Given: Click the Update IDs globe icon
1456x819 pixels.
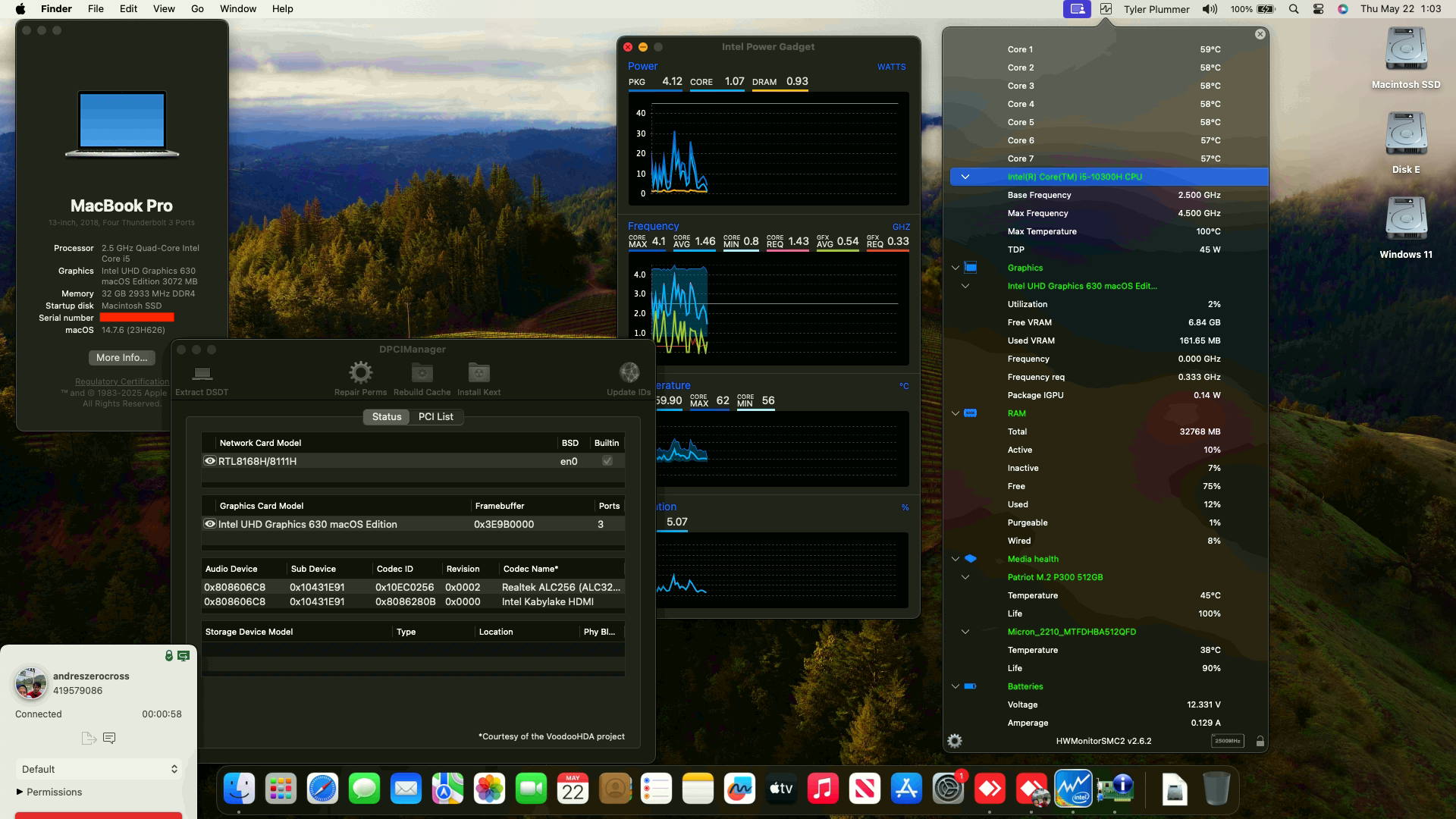Looking at the screenshot, I should click(629, 373).
